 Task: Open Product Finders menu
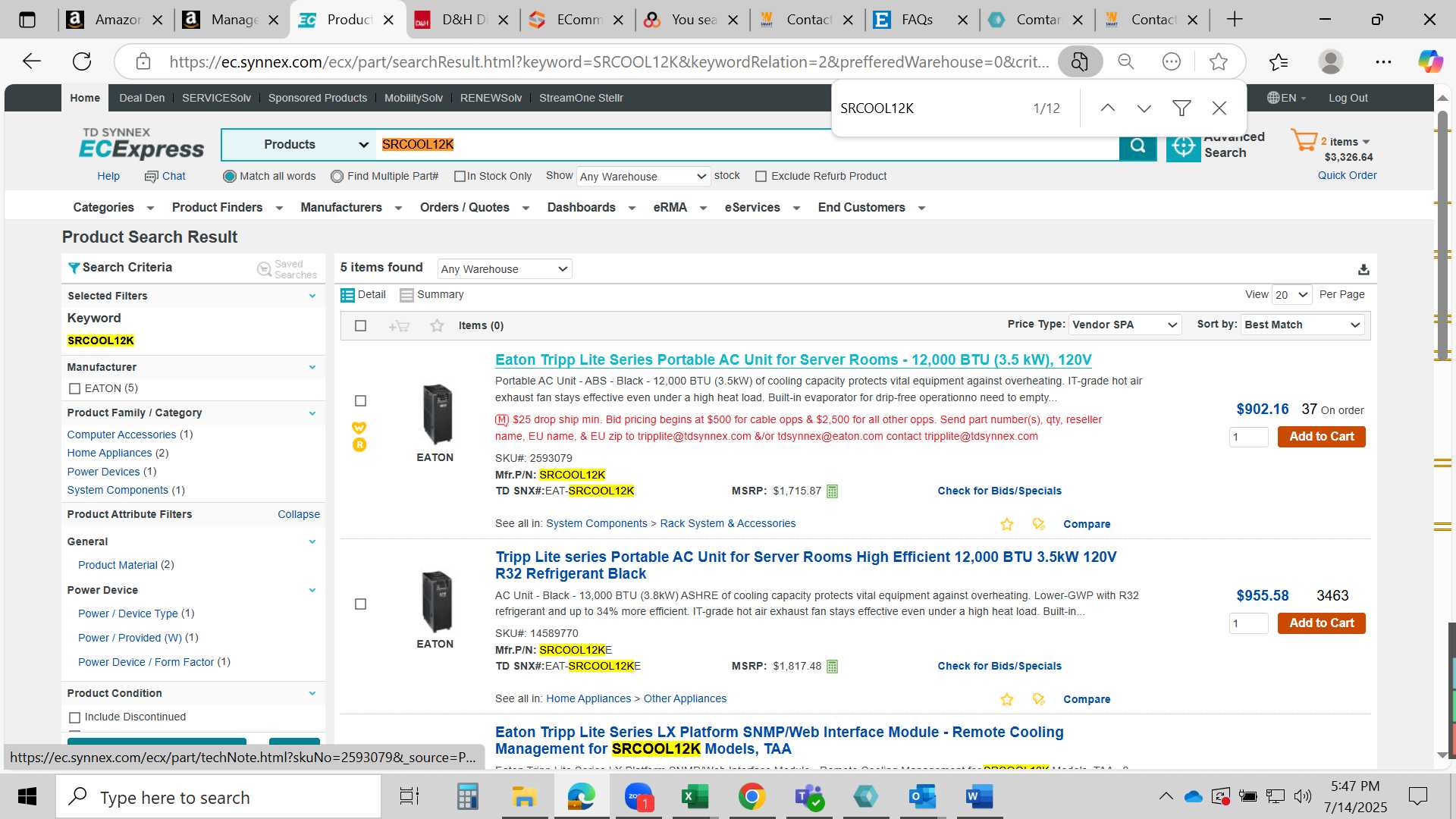(227, 208)
